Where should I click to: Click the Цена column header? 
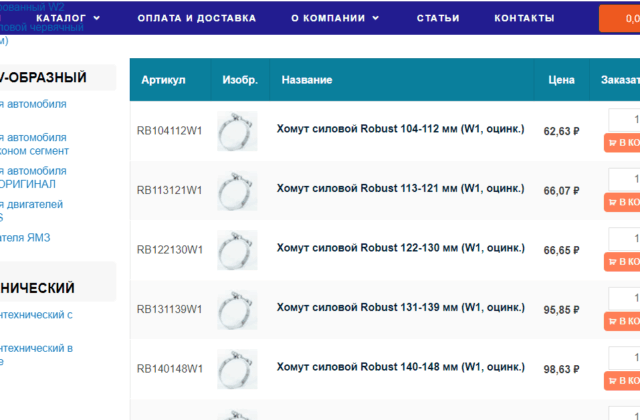click(x=561, y=80)
